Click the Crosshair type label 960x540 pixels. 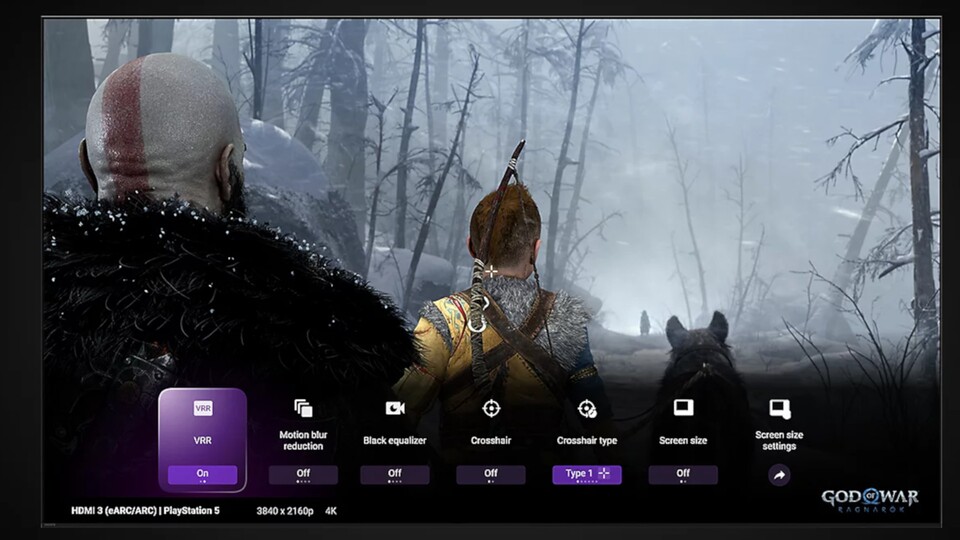coord(587,440)
